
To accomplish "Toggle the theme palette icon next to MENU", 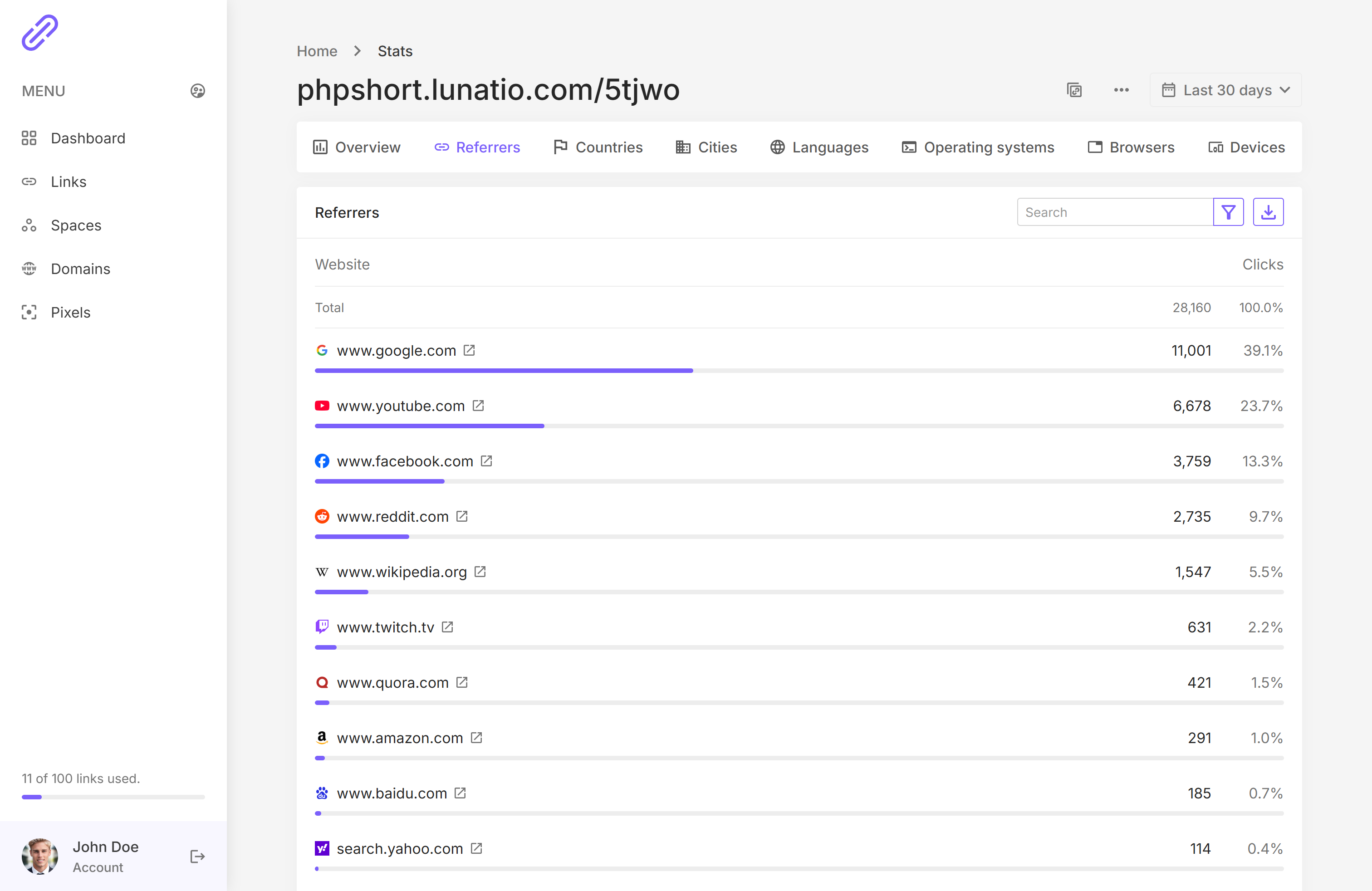I will (x=198, y=91).
